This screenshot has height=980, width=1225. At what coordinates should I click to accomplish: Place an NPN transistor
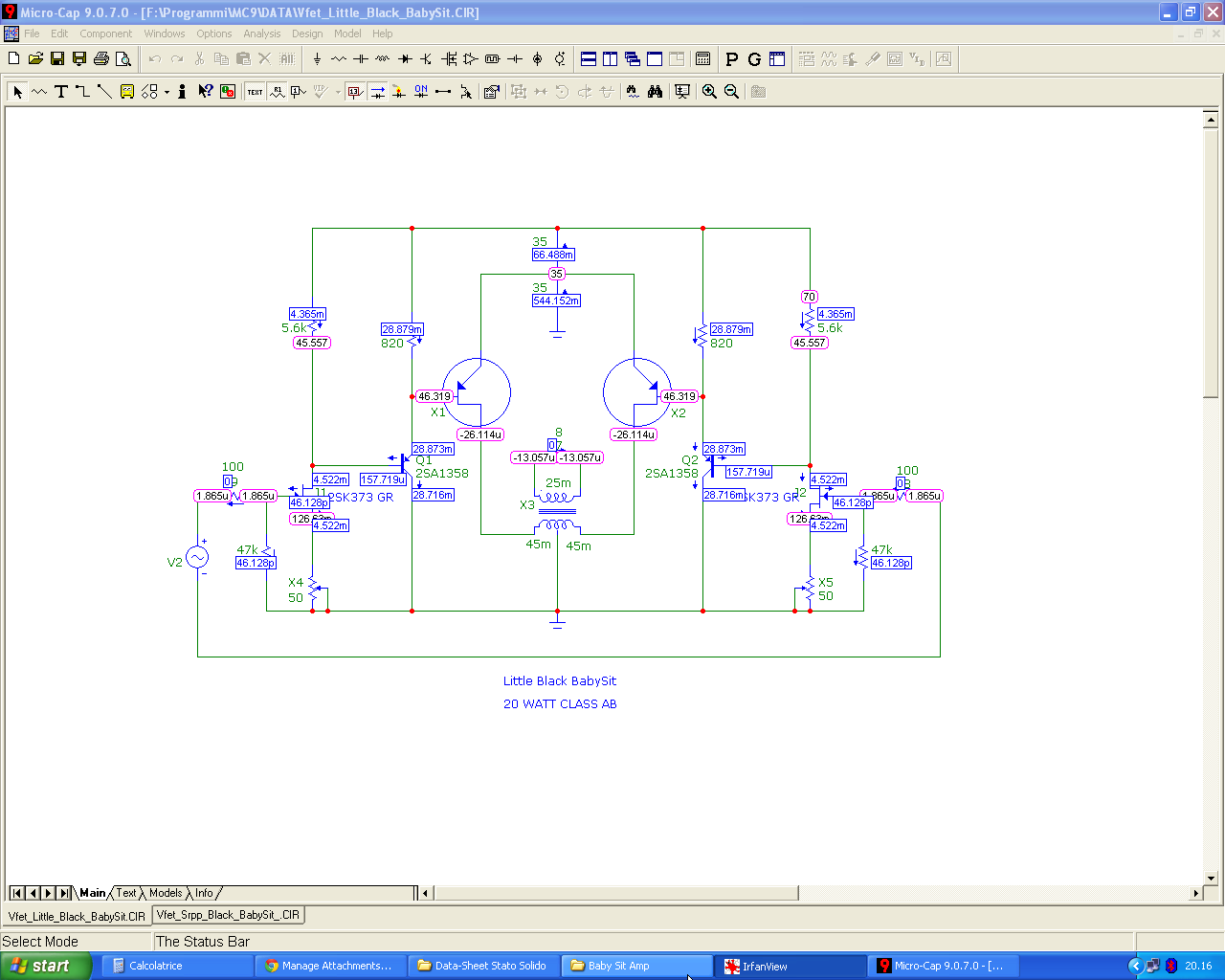point(426,58)
